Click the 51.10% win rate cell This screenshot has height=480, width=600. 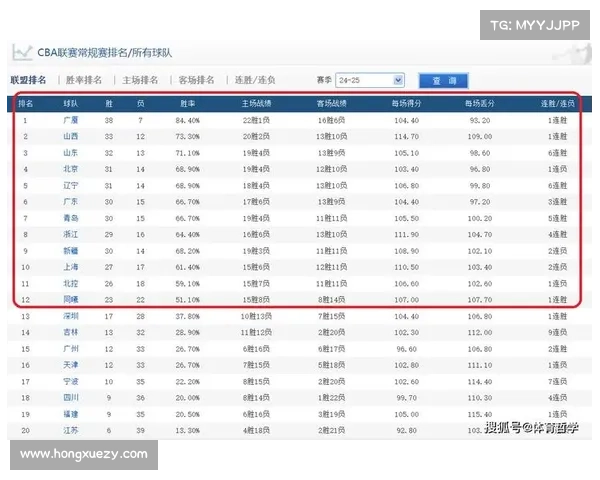(188, 300)
